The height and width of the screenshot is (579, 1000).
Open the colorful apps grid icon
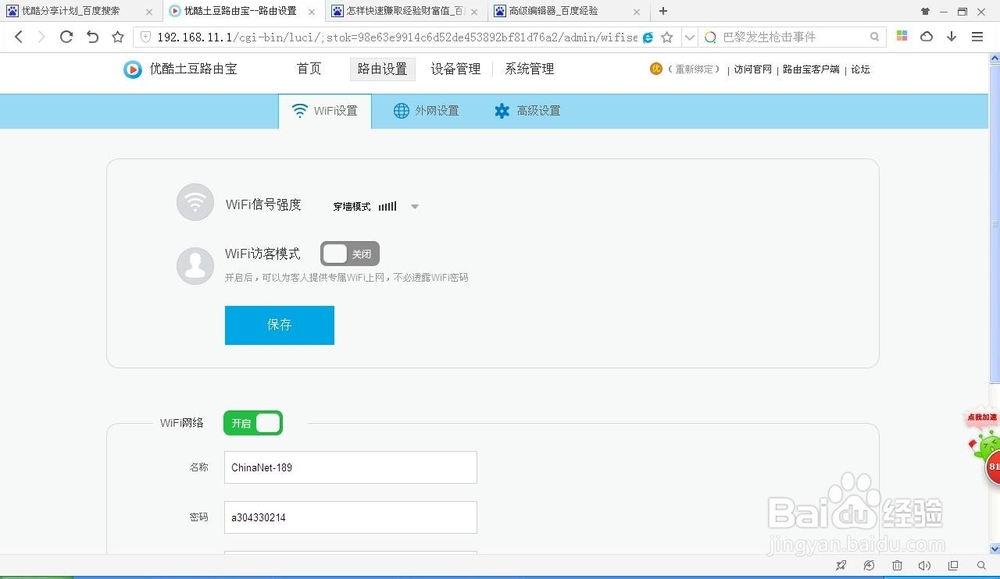click(x=902, y=36)
